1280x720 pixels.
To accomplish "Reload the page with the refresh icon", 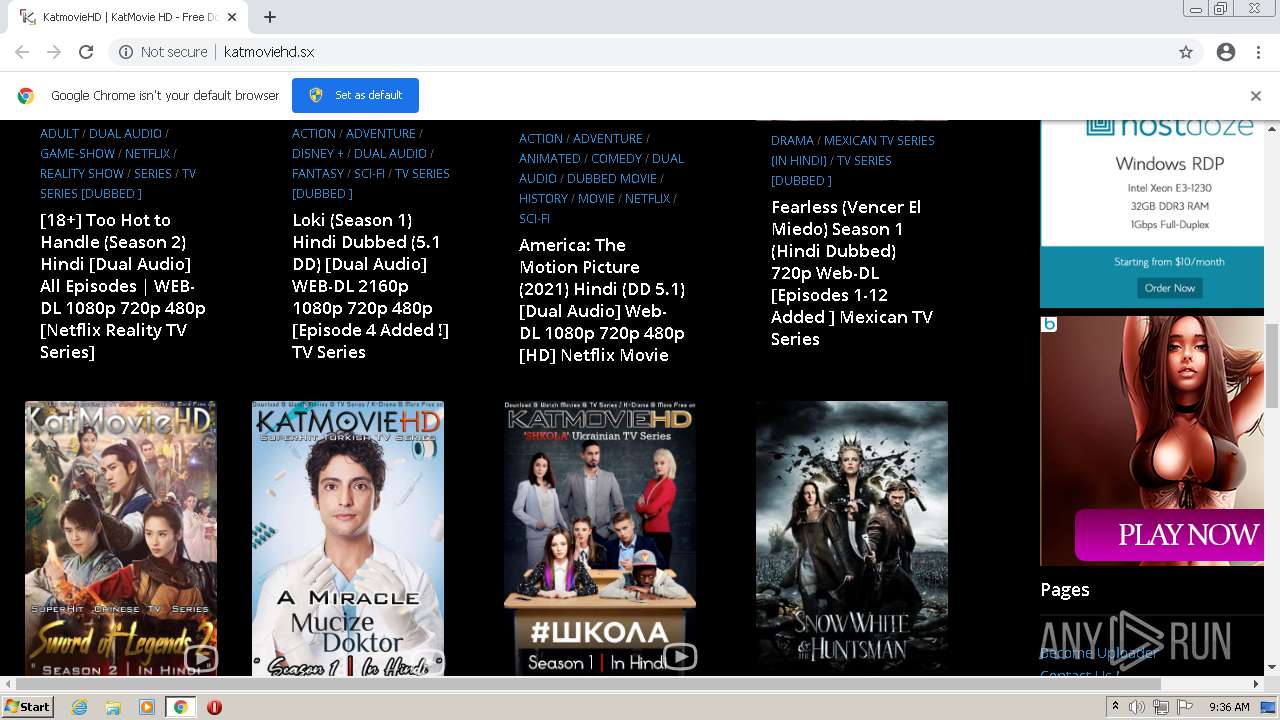I will [x=86, y=52].
